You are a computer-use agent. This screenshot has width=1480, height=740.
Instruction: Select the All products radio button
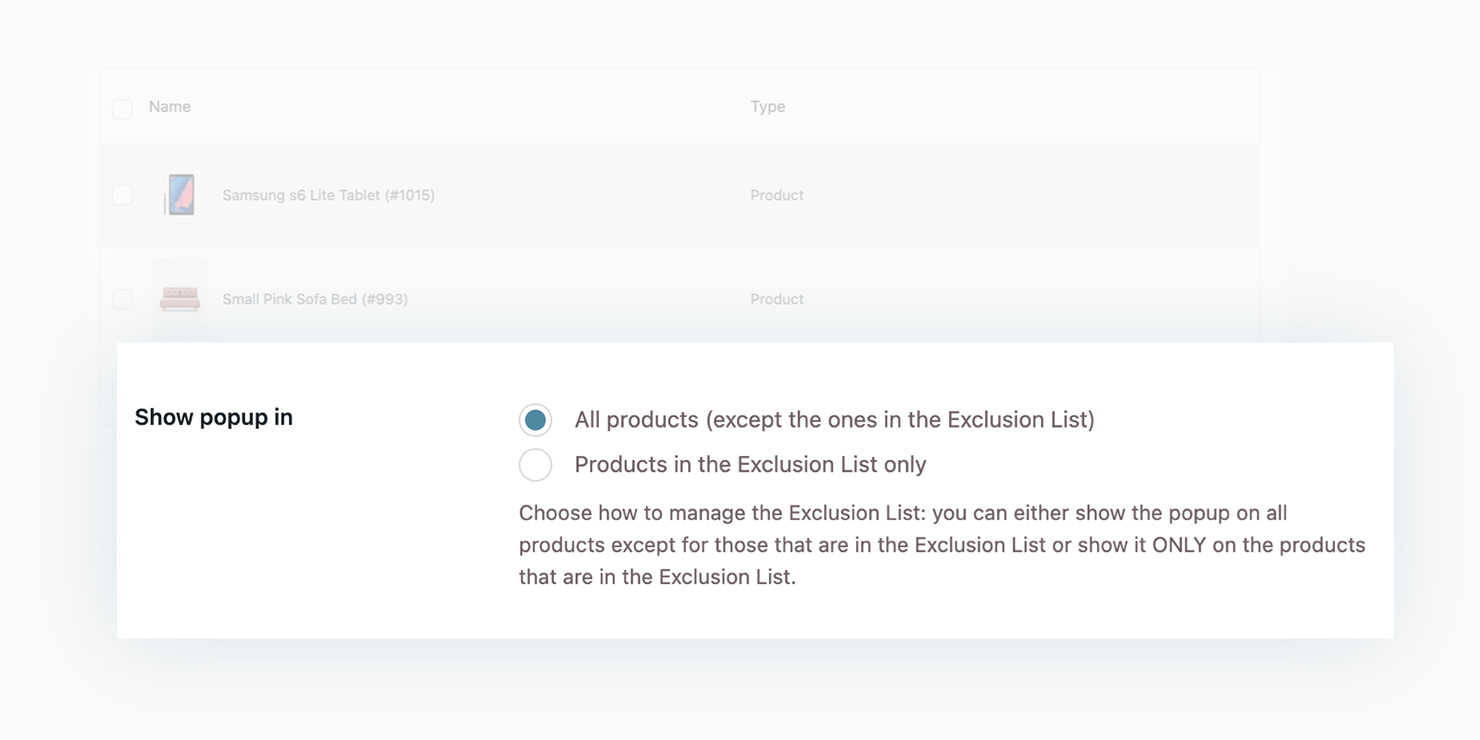point(535,420)
